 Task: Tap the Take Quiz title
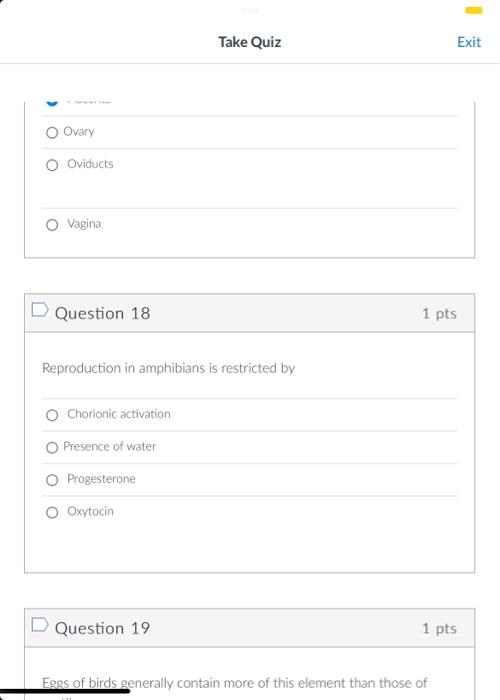(250, 42)
